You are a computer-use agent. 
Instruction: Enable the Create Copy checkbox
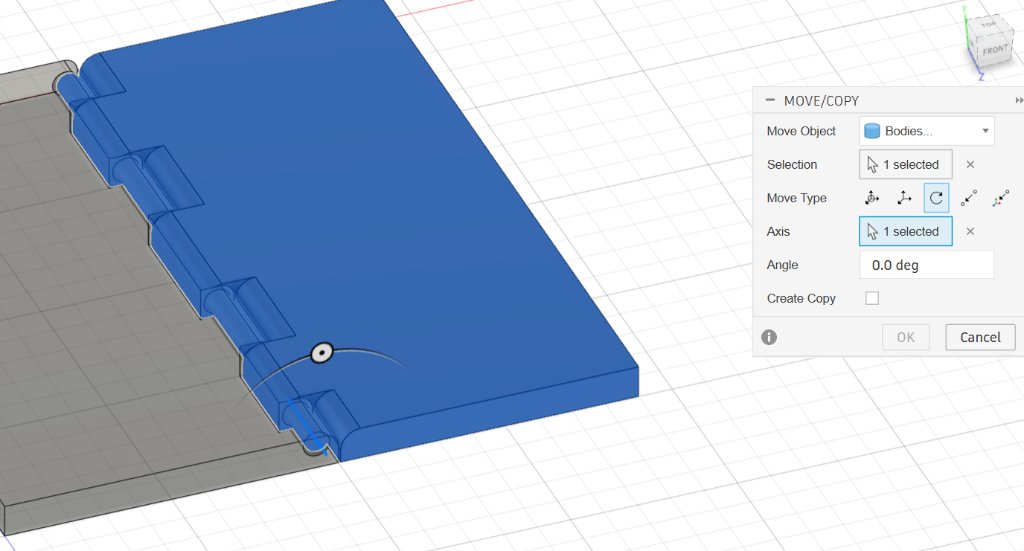click(x=872, y=298)
